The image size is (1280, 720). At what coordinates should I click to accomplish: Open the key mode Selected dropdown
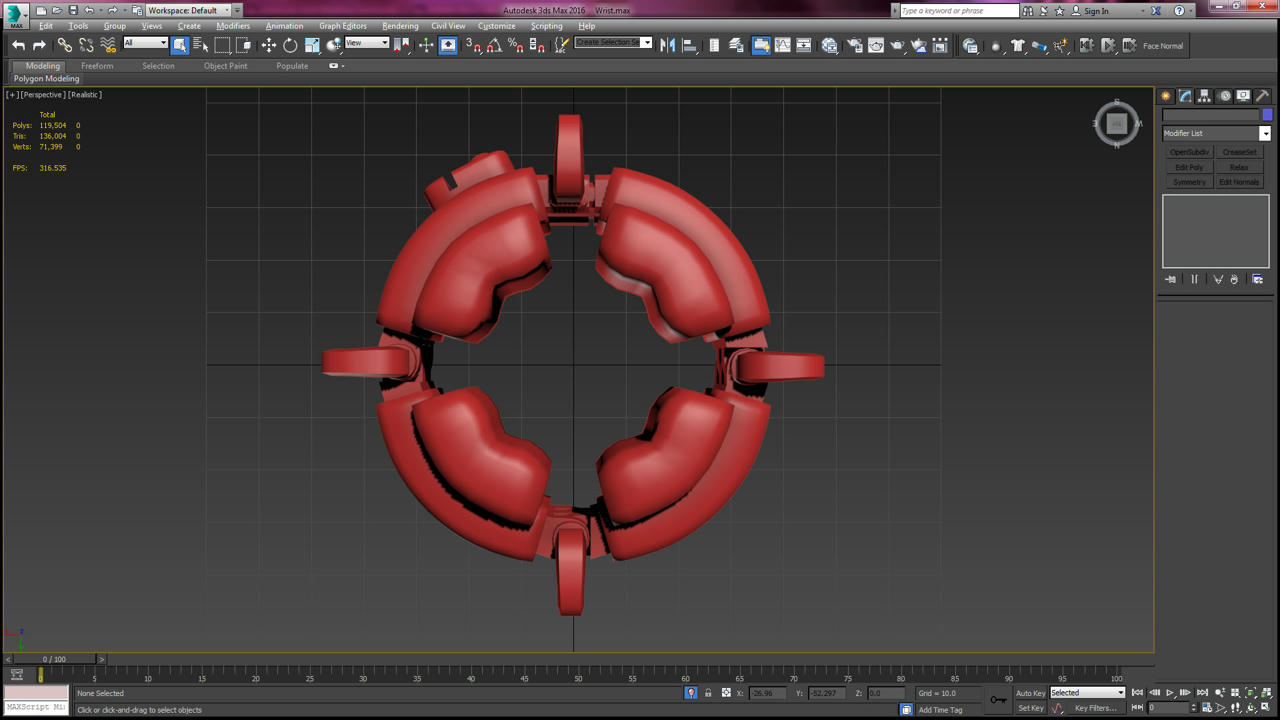pyautogui.click(x=1087, y=693)
